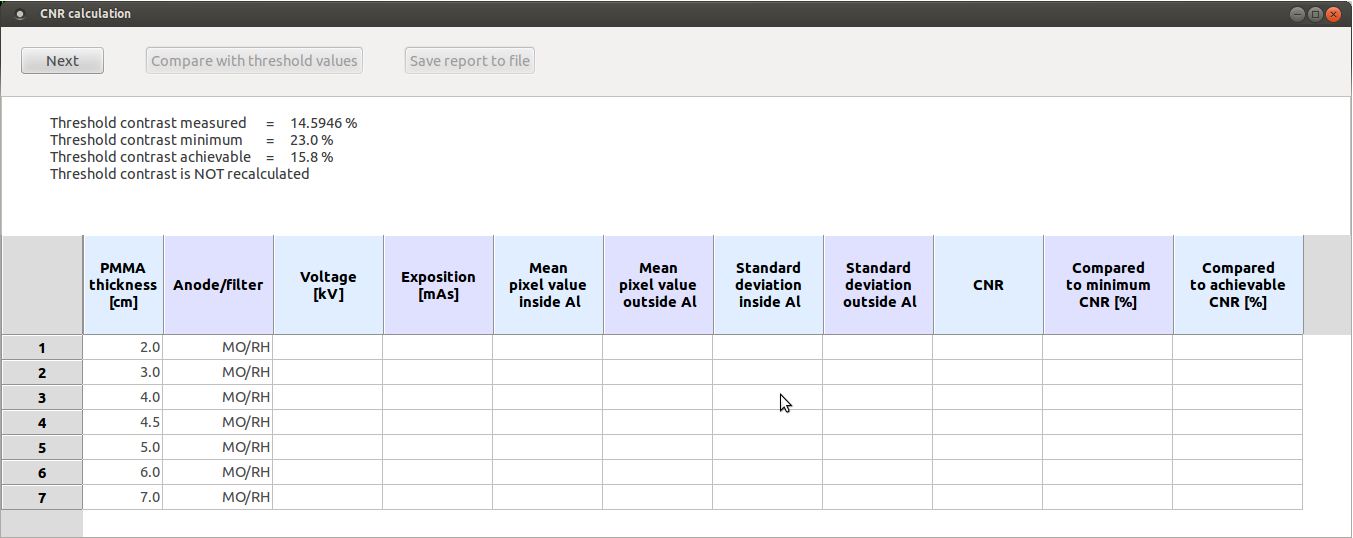
Task: Select the CNR column header
Action: pos(988,285)
